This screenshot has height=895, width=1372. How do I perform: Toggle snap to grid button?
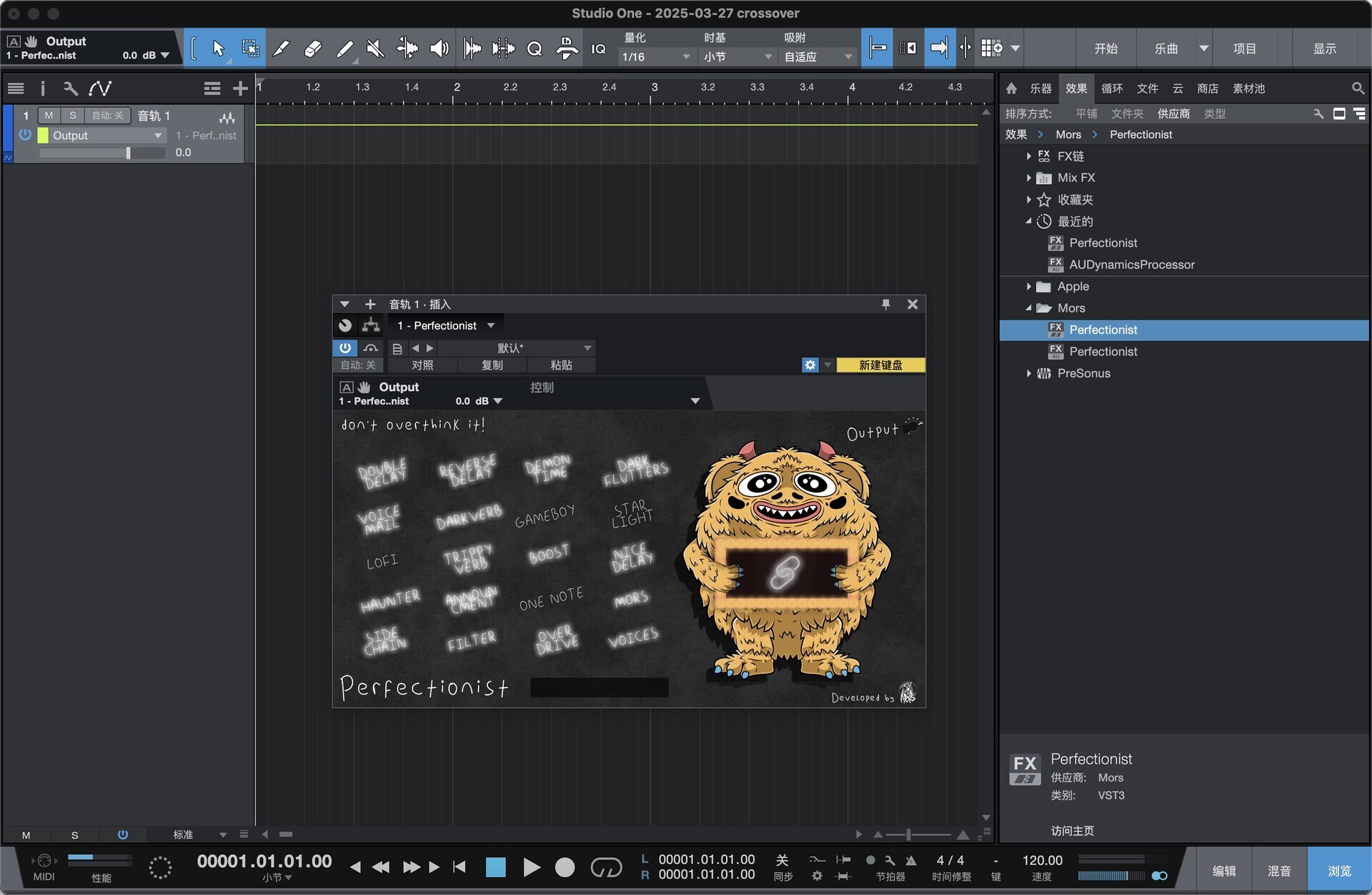point(878,48)
